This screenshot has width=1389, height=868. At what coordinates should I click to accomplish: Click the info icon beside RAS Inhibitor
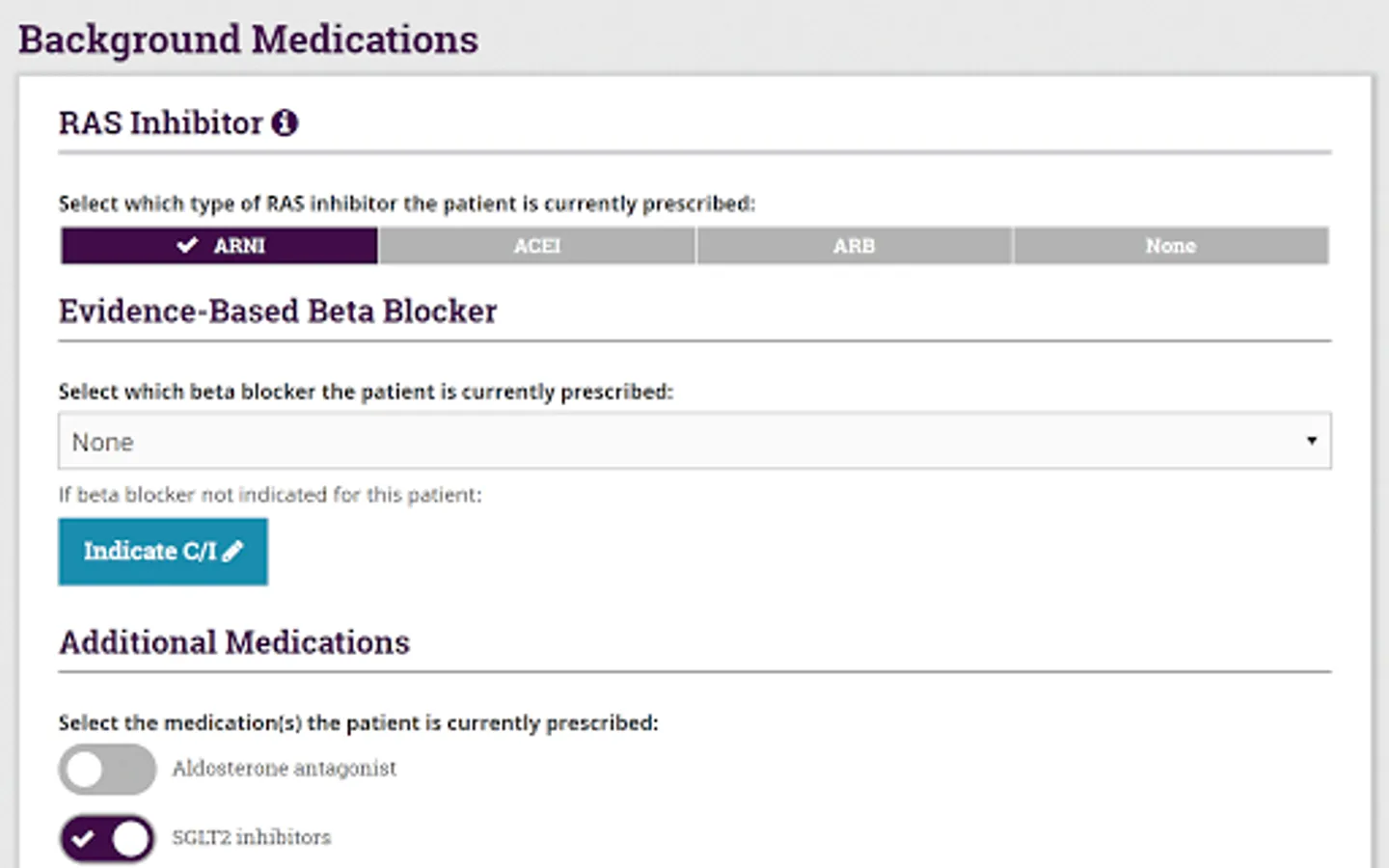point(285,123)
